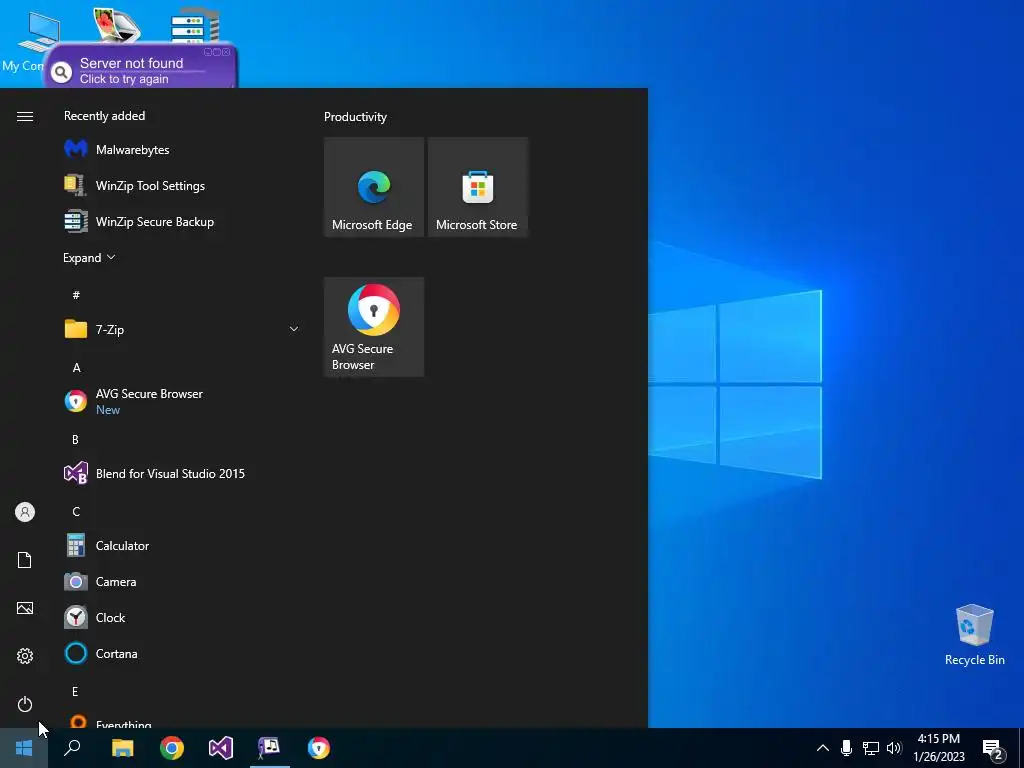Open the user account icon
This screenshot has height=768, width=1024.
(25, 512)
